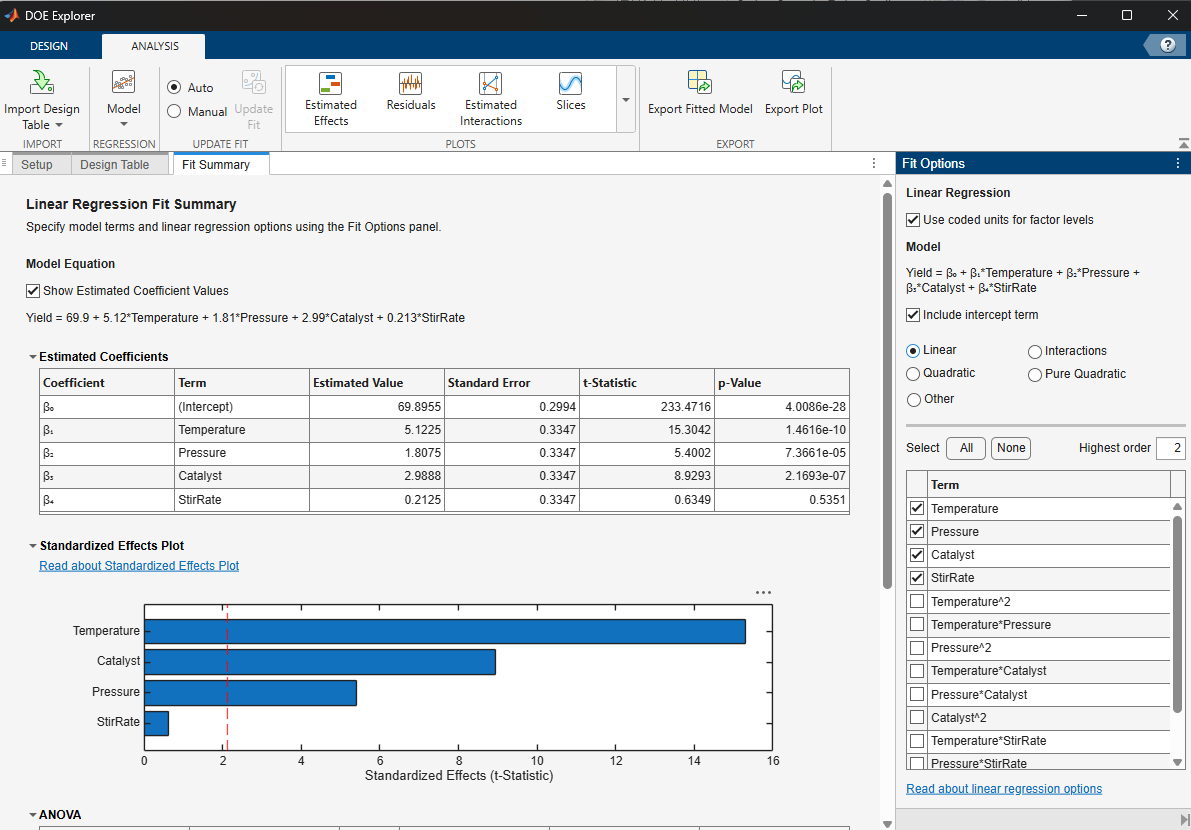
Task: Select the Other model radio button
Action: 914,399
